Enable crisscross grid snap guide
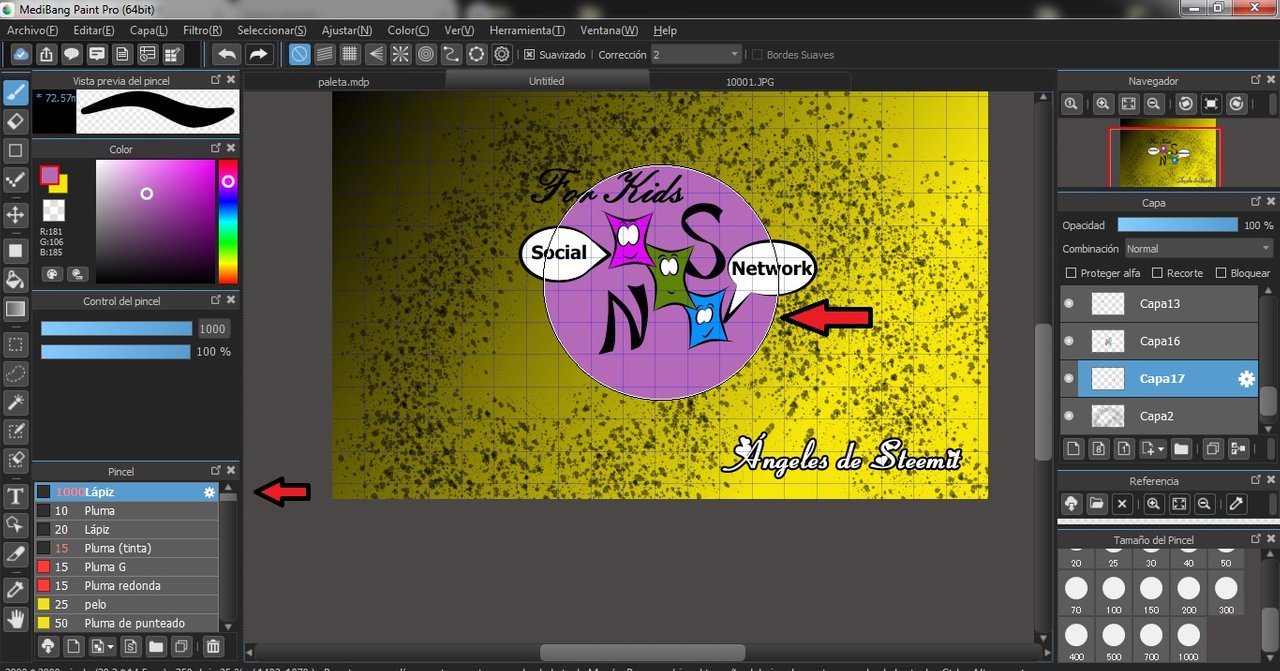 [350, 54]
